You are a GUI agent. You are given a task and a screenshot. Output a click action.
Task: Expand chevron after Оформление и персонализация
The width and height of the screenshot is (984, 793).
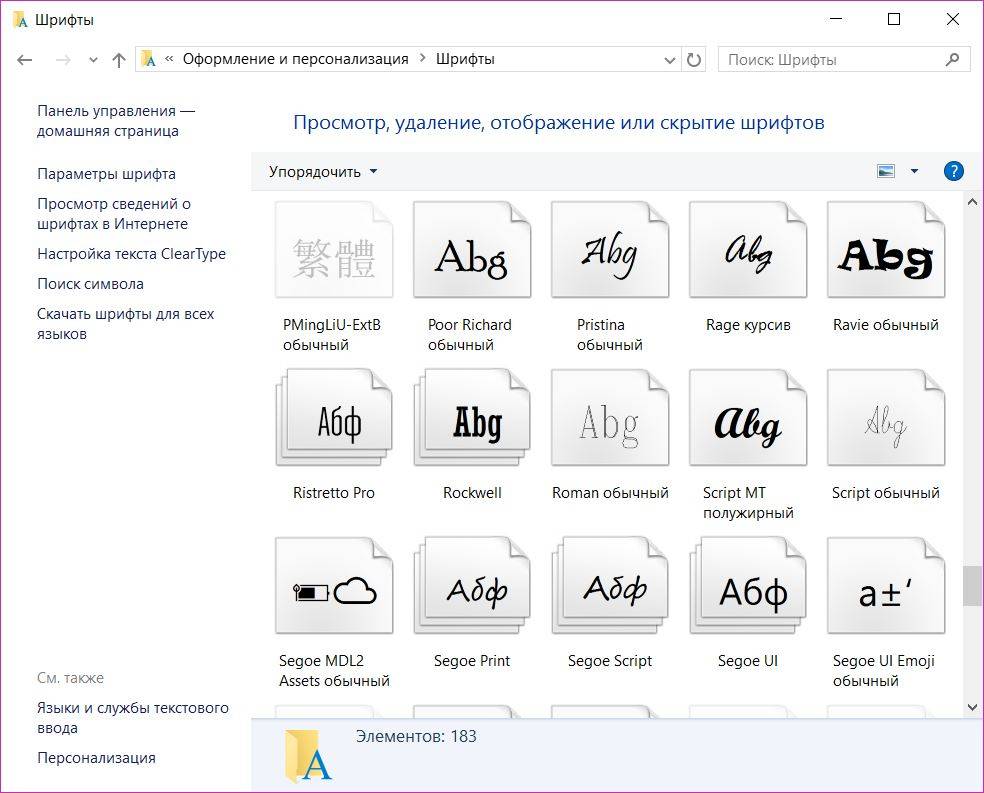pos(422,58)
